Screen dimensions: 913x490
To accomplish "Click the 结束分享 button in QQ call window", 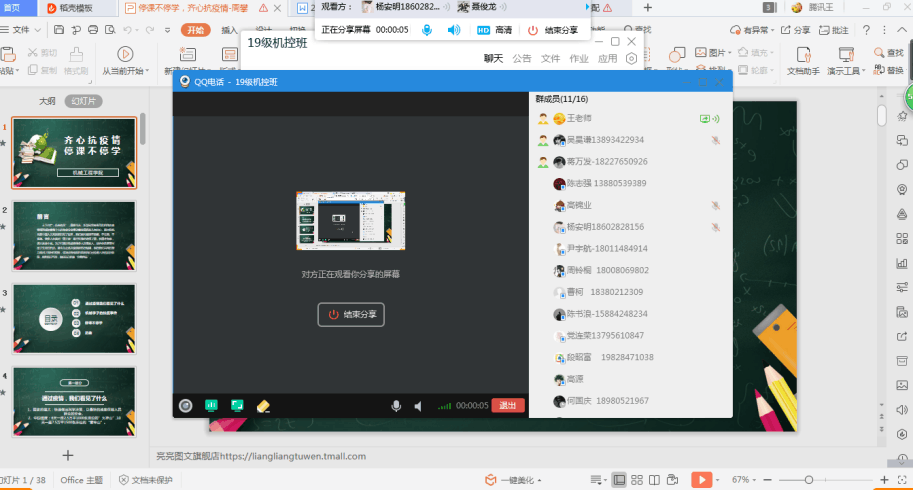I will (x=351, y=314).
